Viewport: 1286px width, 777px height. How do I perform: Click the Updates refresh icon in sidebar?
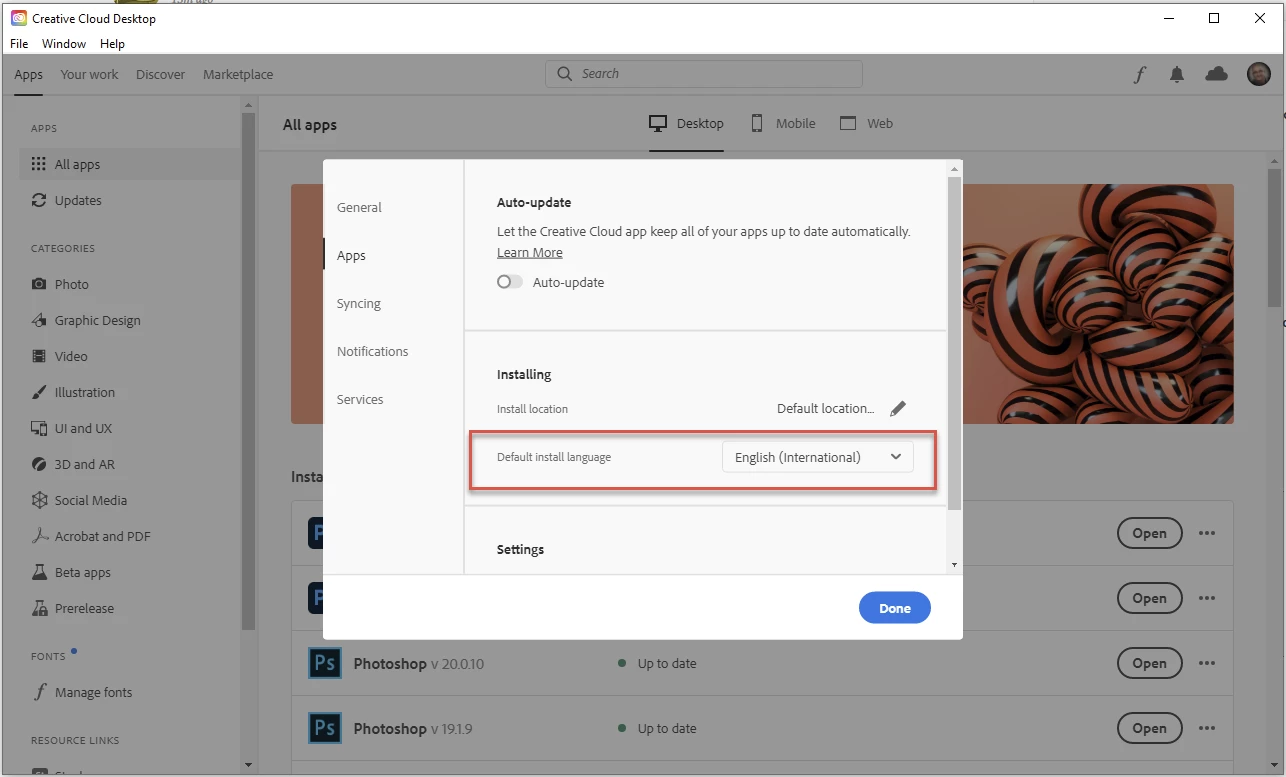pos(39,200)
